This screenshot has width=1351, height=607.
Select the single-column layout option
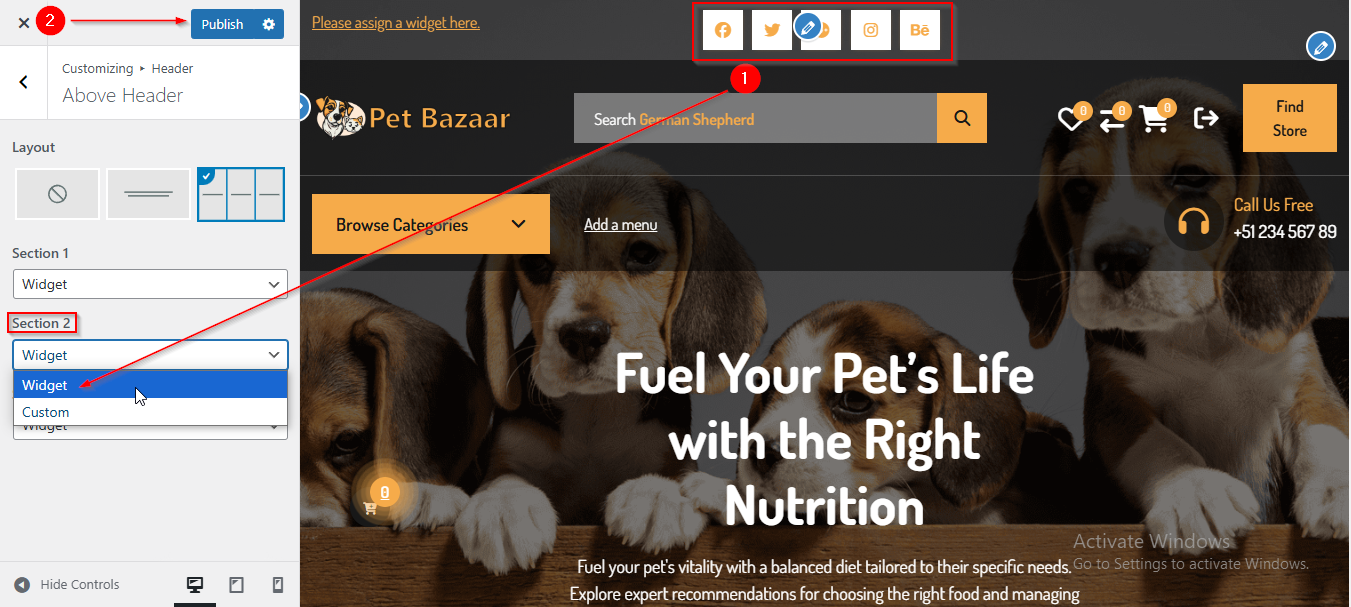coord(149,194)
